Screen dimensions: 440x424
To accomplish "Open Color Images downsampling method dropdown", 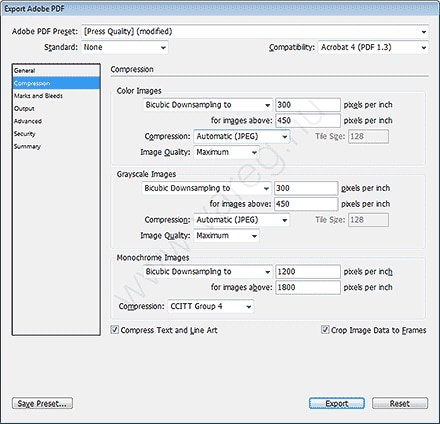I will point(208,105).
